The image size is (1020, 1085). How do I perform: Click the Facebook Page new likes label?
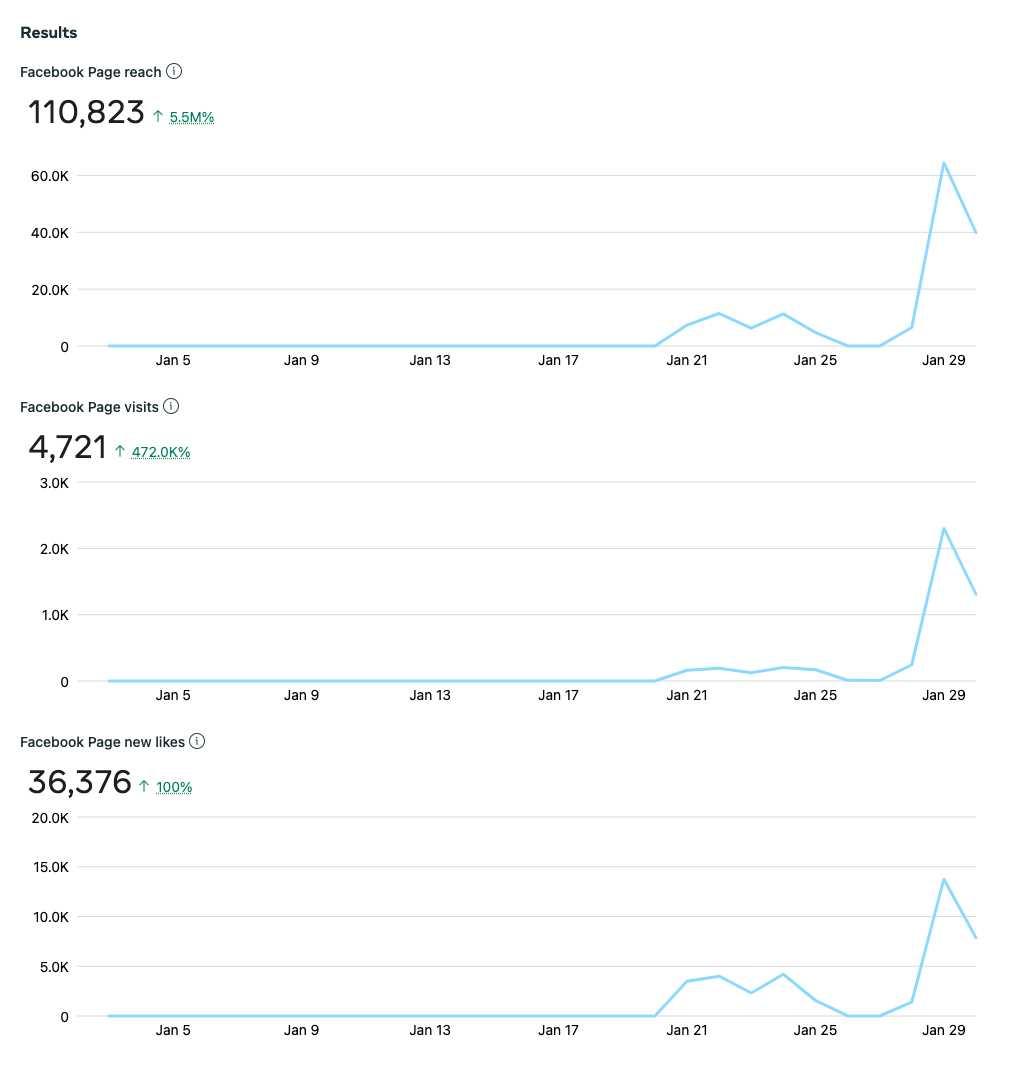point(102,742)
